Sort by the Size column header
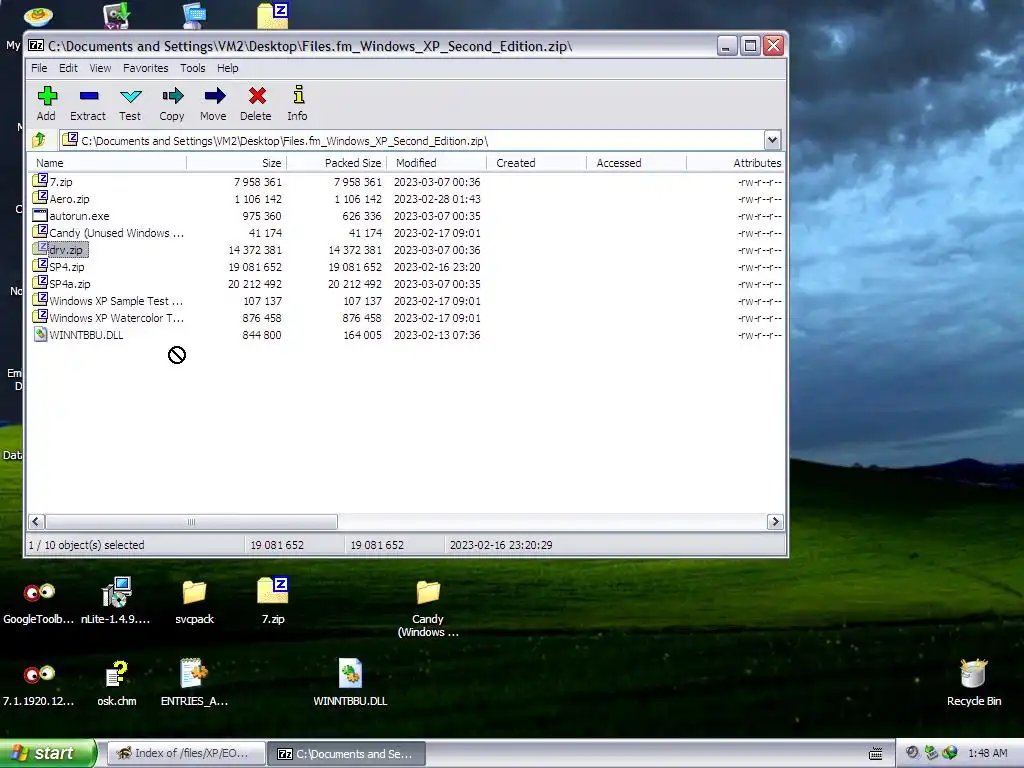 [x=236, y=163]
